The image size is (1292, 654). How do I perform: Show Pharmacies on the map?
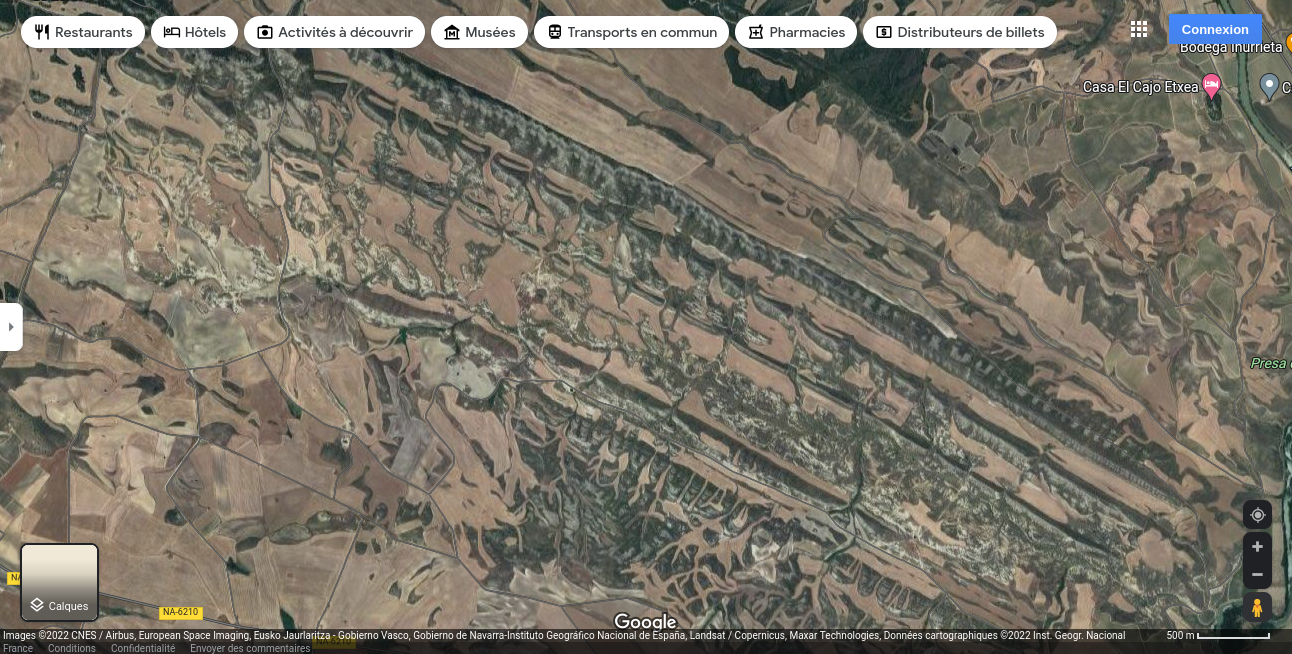point(796,32)
